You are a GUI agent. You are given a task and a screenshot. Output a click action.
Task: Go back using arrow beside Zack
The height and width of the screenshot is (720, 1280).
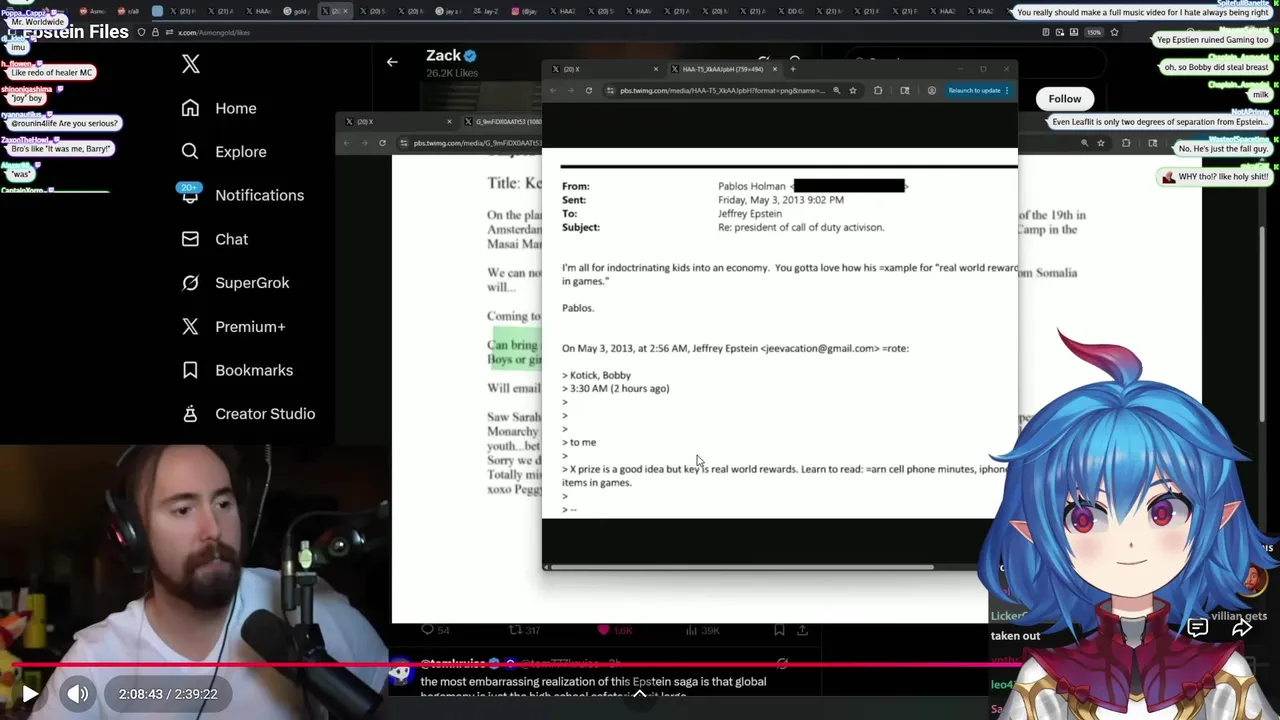pos(392,62)
